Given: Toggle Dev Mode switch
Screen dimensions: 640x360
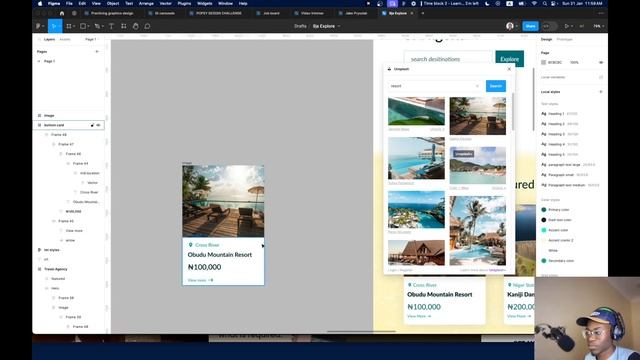Looking at the screenshot, I should tap(549, 26).
